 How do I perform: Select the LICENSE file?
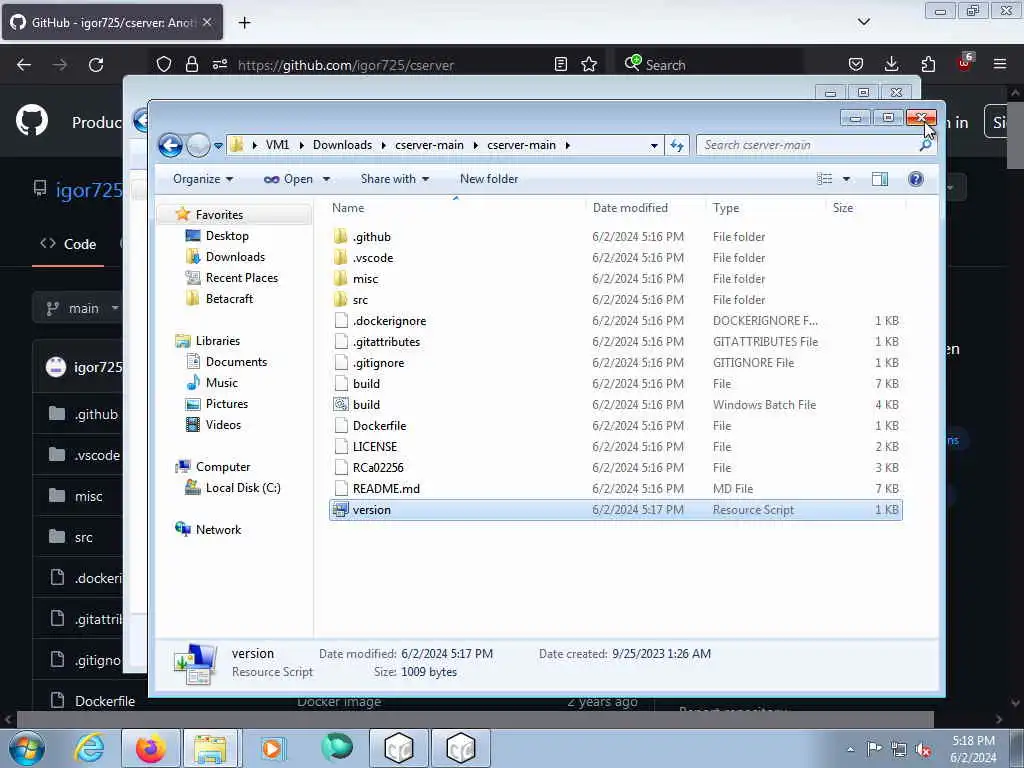tap(615, 447)
